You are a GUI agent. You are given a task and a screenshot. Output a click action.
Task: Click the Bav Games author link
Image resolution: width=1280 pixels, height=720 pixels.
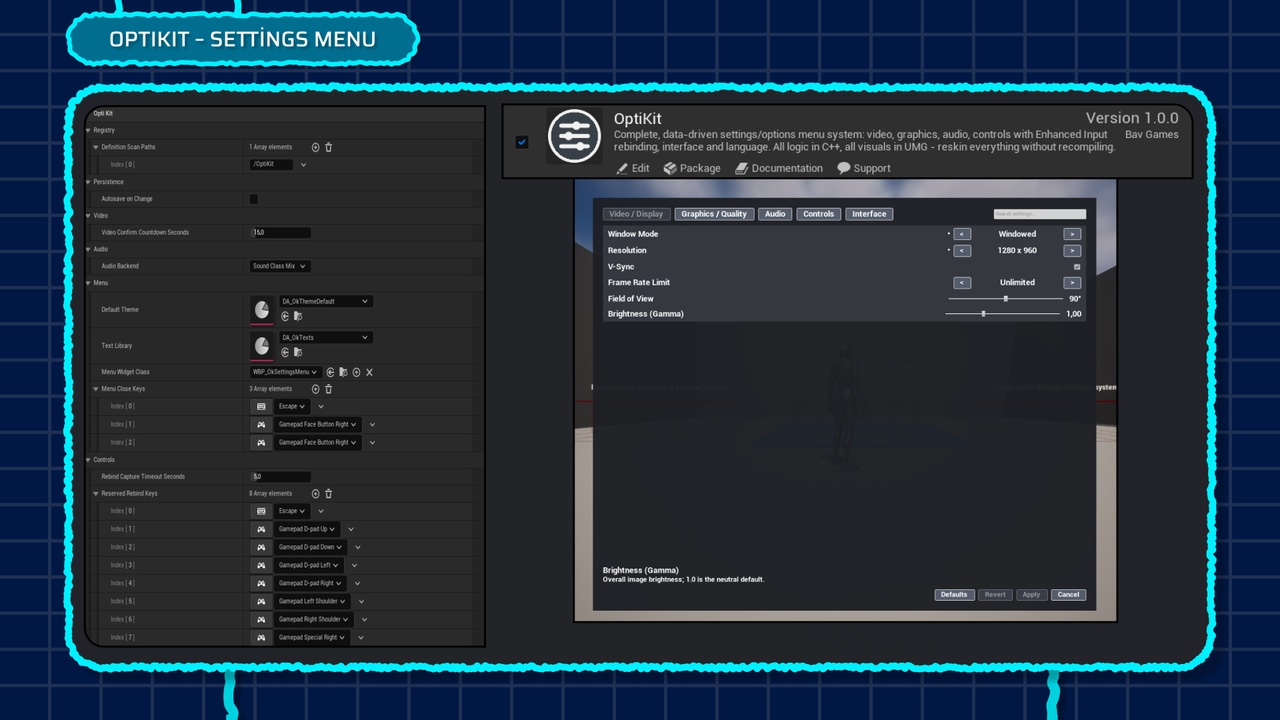(1152, 134)
